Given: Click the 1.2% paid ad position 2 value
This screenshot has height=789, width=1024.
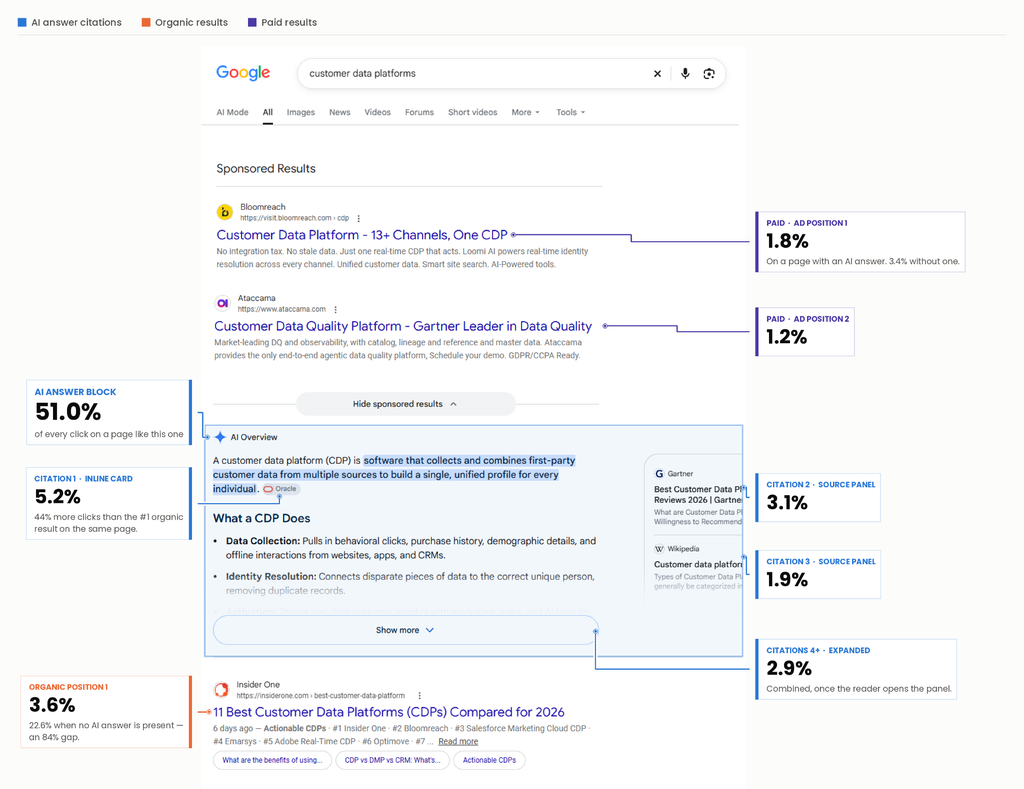Looking at the screenshot, I should point(786,337).
